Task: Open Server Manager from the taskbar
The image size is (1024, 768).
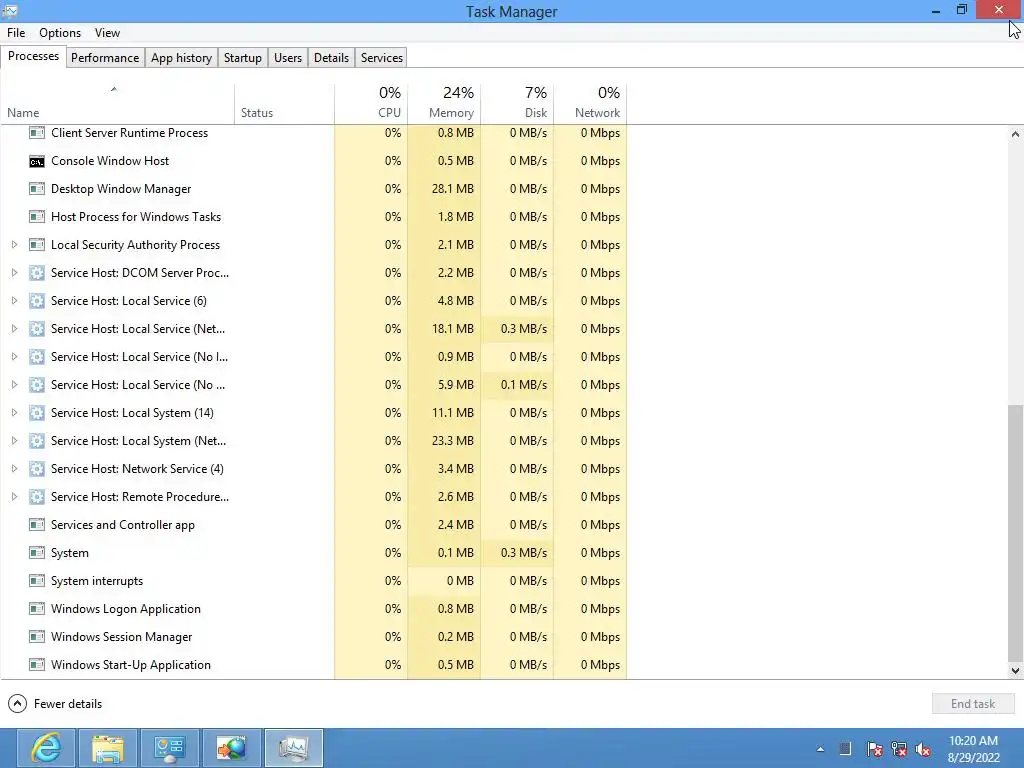Action: [x=170, y=748]
